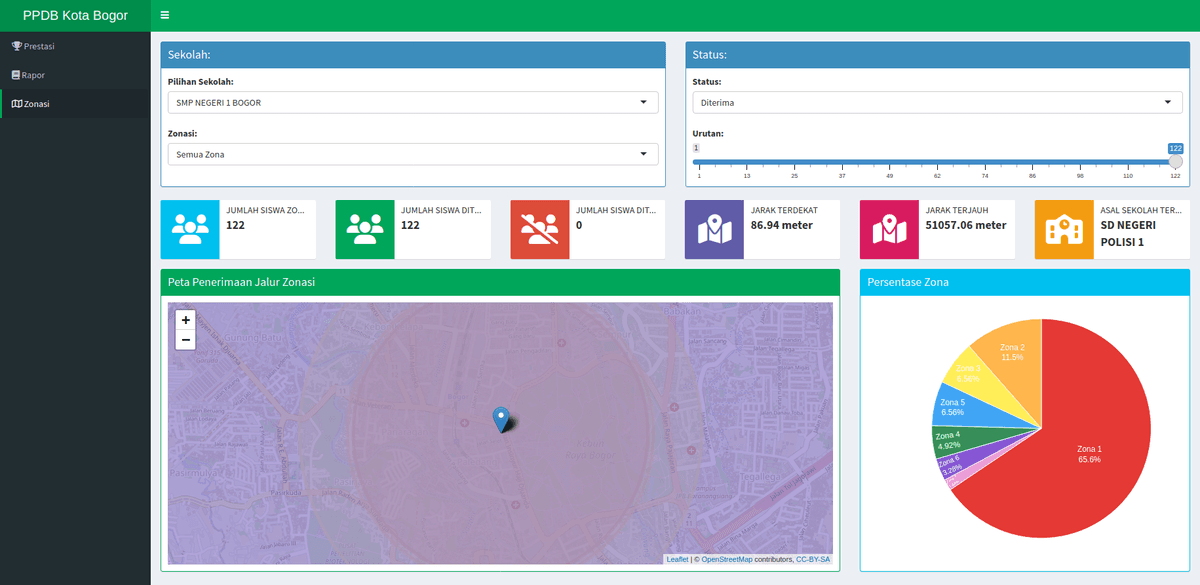Click the 'JARAK TERDEKAT' label

pos(784,210)
